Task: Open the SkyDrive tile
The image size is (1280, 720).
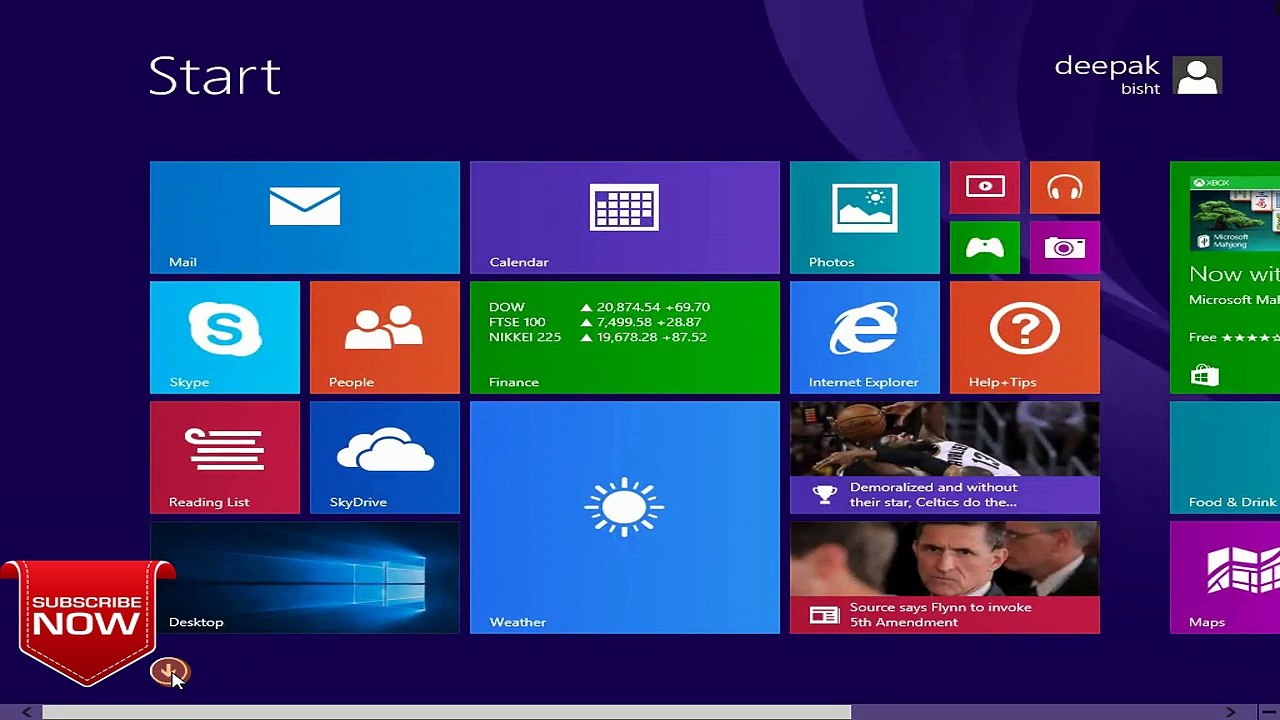Action: (385, 457)
